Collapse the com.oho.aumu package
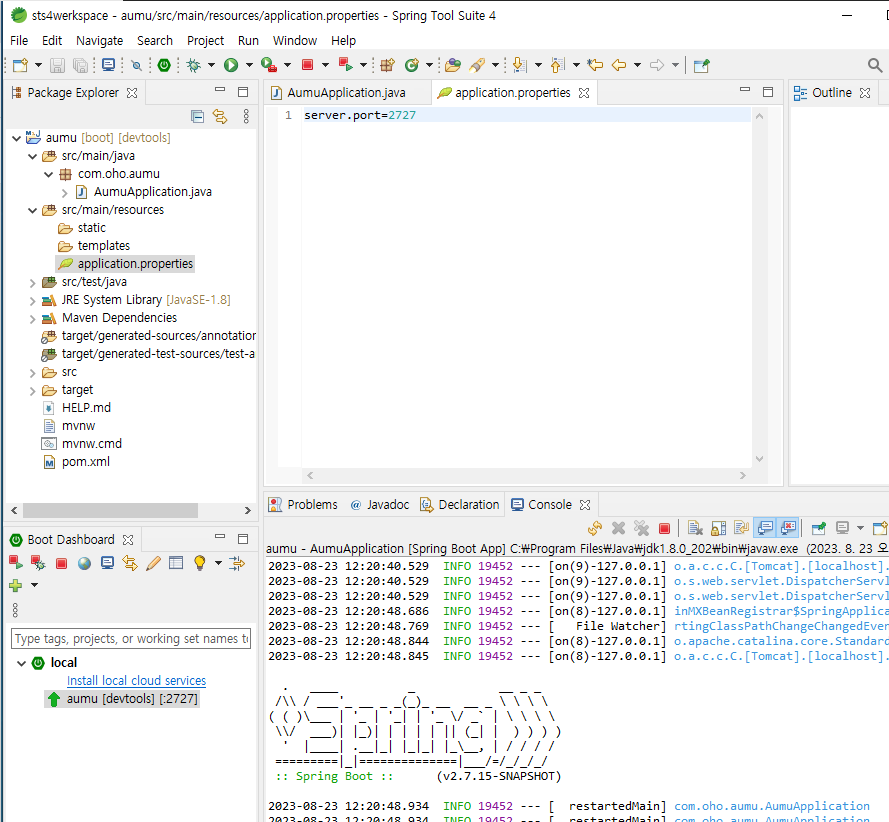Image resolution: width=889 pixels, height=822 pixels. (48, 175)
